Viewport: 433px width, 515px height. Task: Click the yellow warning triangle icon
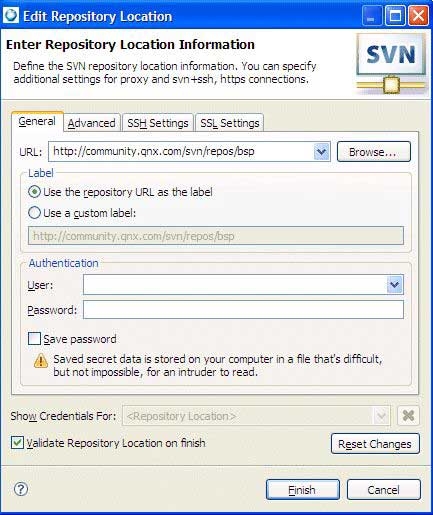click(x=41, y=360)
